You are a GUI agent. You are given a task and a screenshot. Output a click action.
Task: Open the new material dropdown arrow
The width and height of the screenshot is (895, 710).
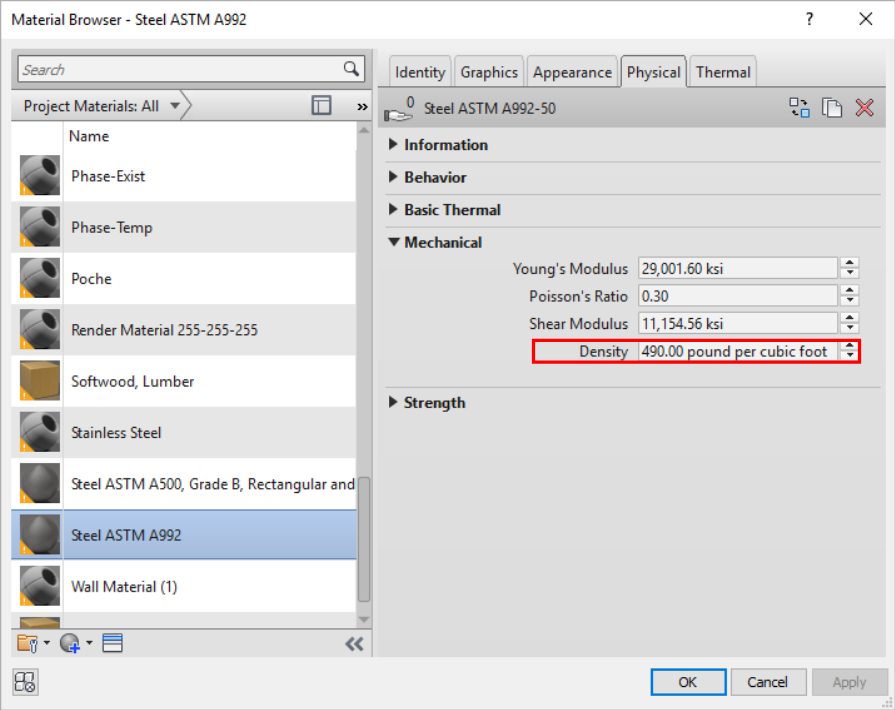(90, 643)
